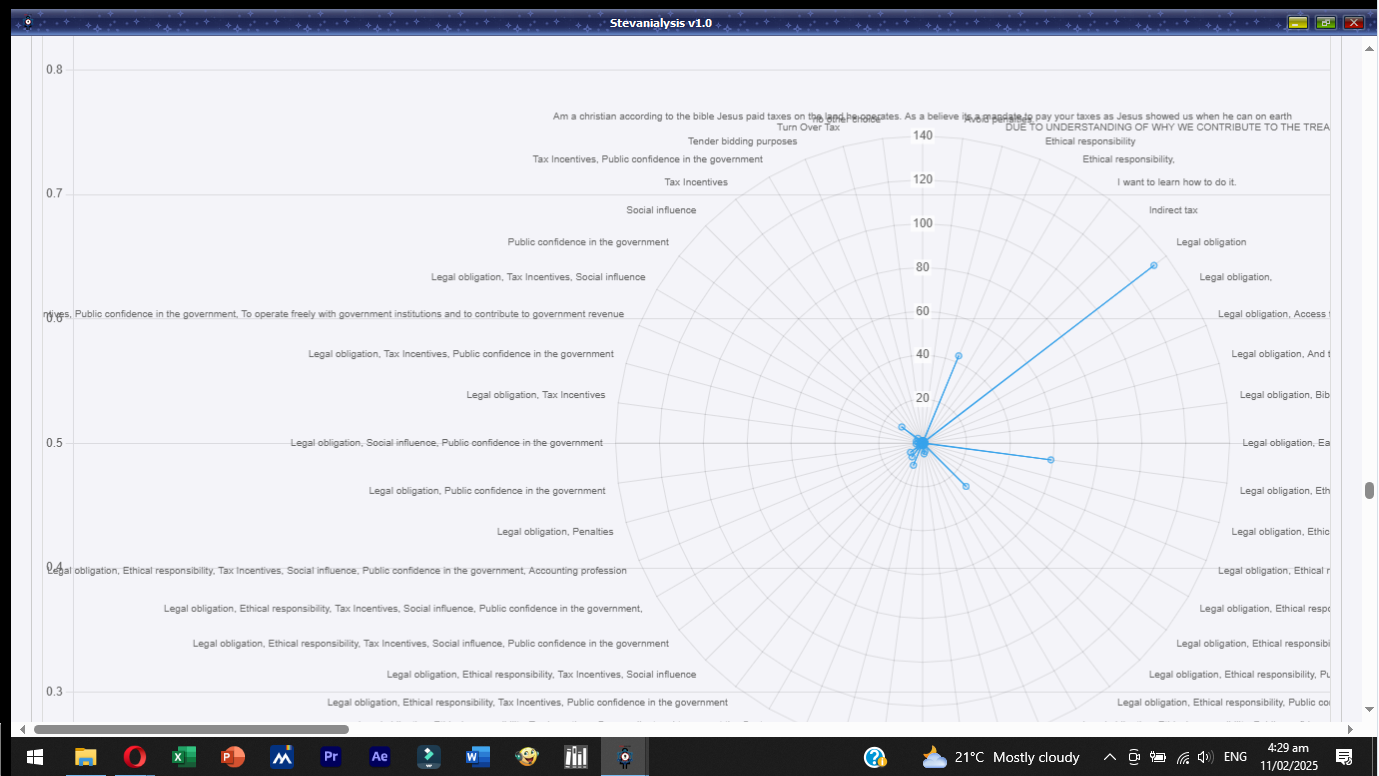Image resolution: width=1379 pixels, height=776 pixels.
Task: Switch input language via ENG indicator
Action: [1235, 757]
